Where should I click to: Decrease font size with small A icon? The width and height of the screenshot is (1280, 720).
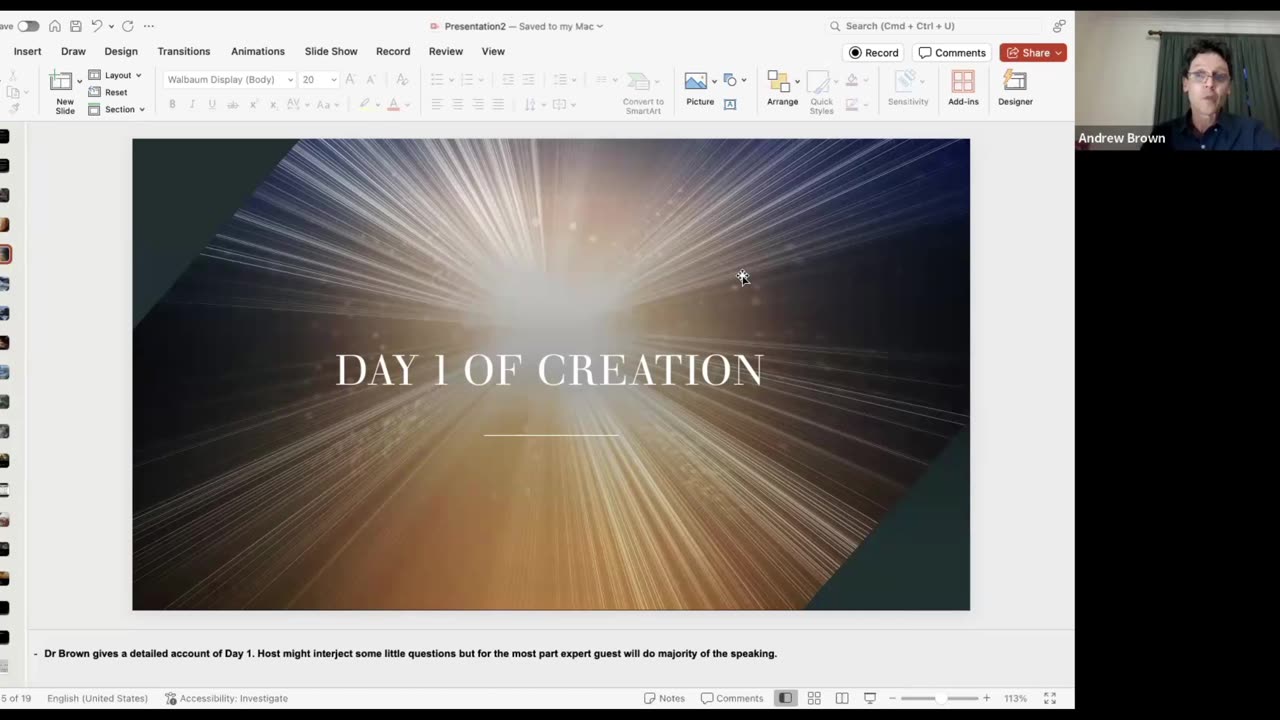371,79
